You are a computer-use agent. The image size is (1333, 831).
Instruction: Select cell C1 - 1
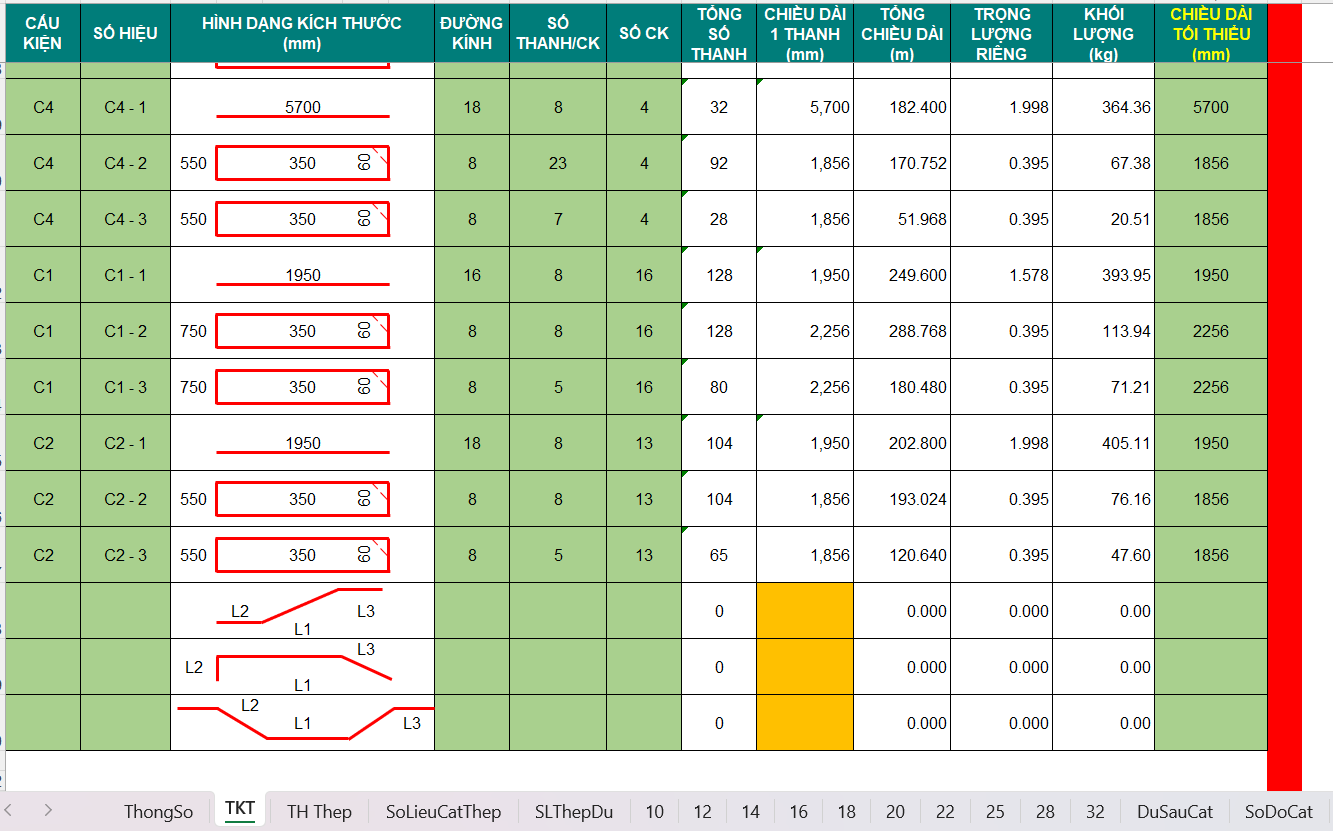click(x=125, y=275)
